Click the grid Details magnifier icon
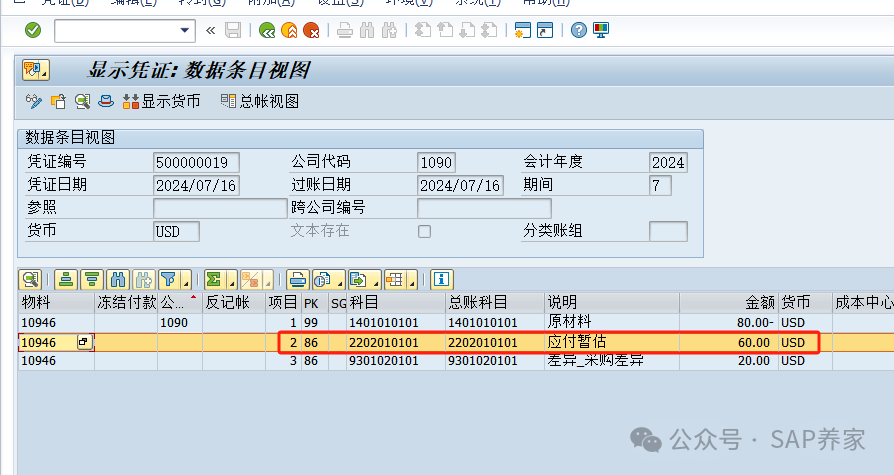 click(30, 279)
